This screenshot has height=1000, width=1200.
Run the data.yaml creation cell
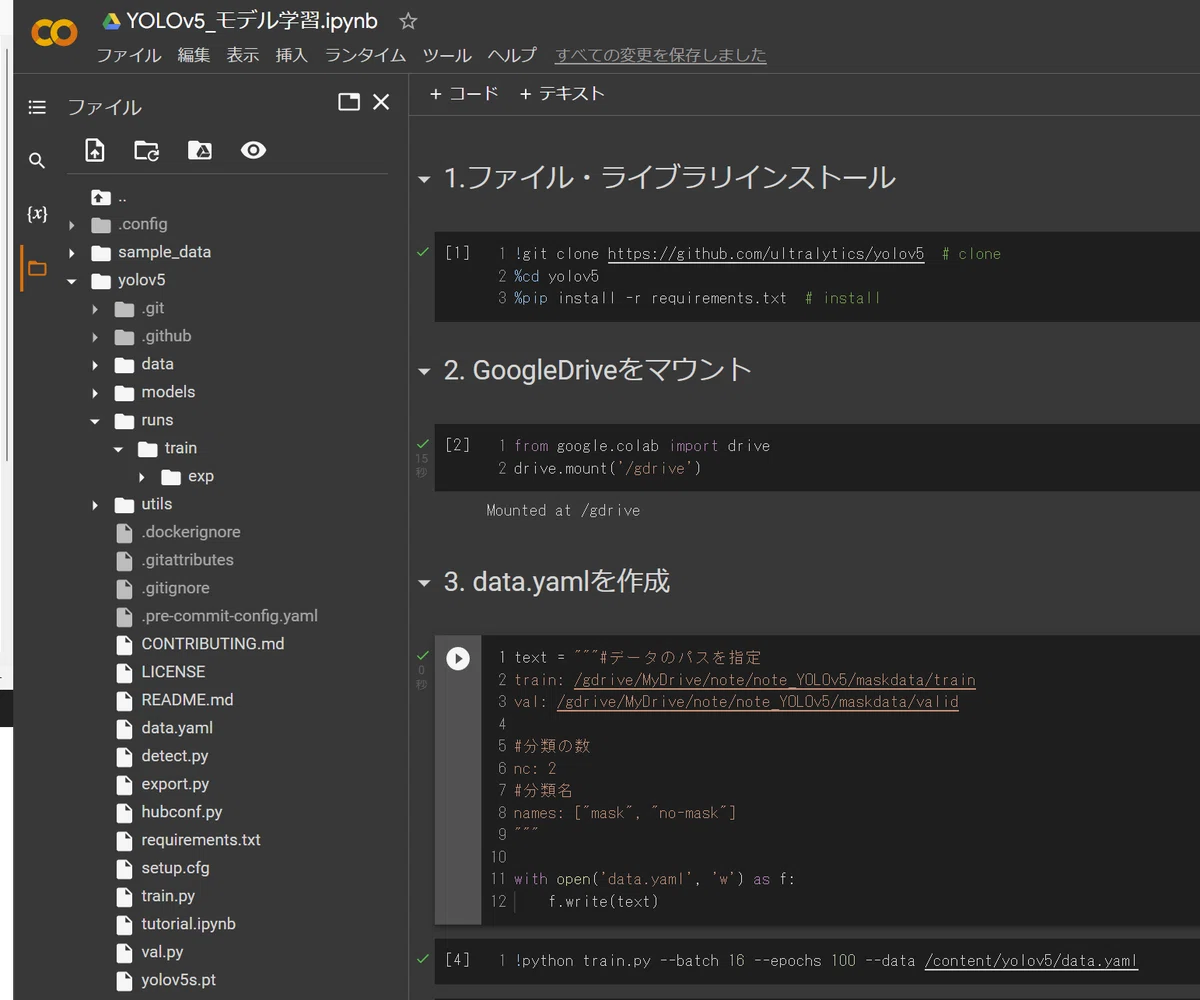(x=458, y=658)
